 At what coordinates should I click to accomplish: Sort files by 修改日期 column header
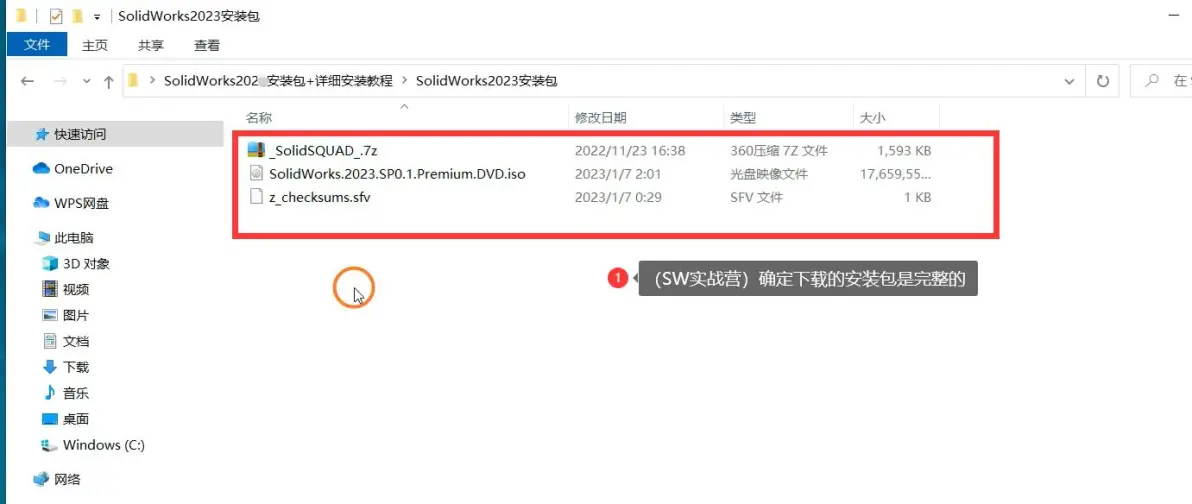coord(601,118)
